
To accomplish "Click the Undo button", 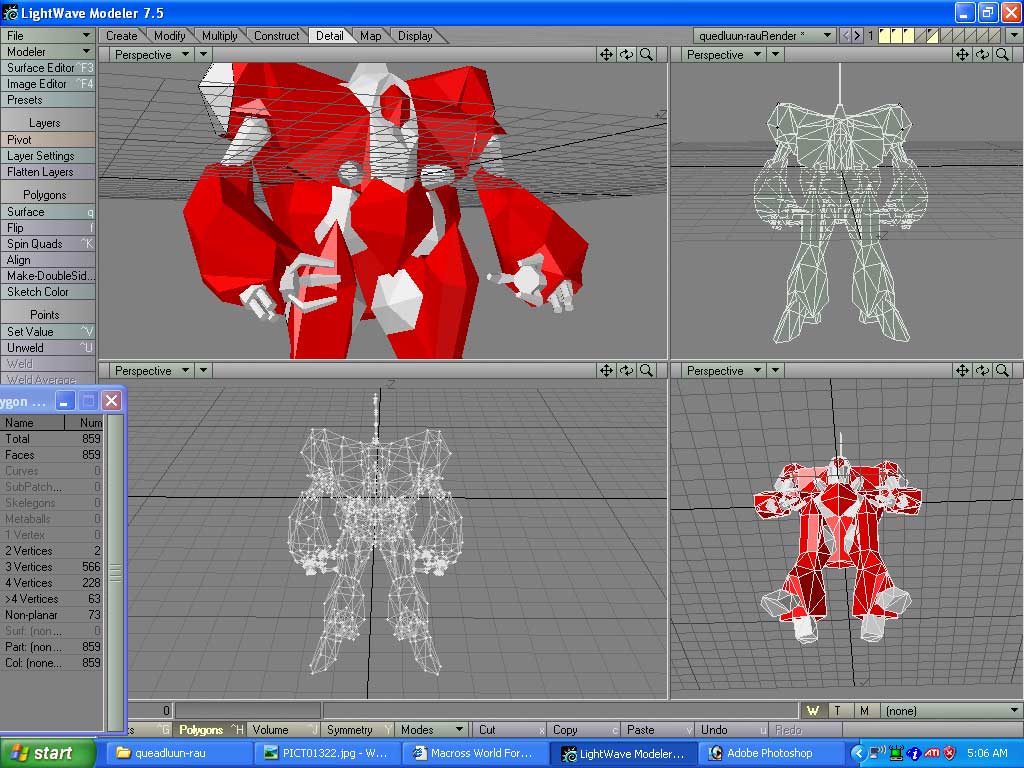I will [731, 729].
